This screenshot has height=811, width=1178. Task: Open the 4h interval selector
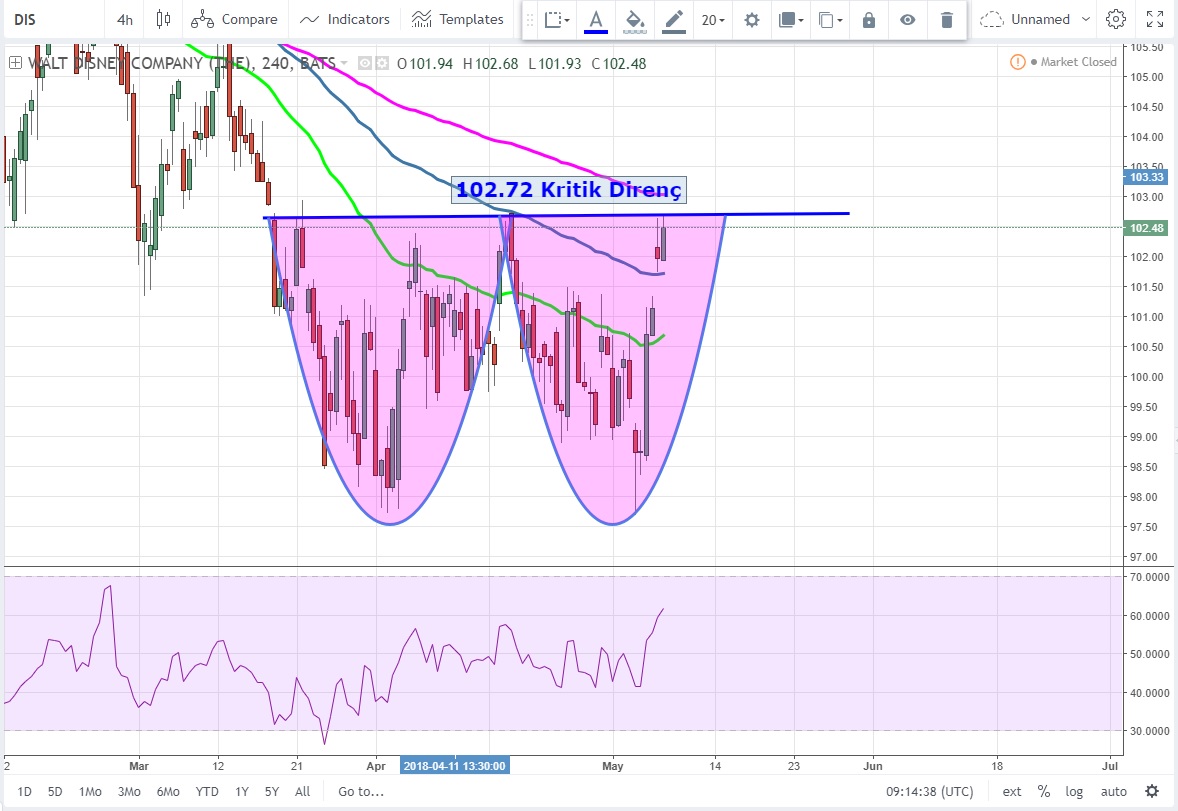pyautogui.click(x=124, y=19)
